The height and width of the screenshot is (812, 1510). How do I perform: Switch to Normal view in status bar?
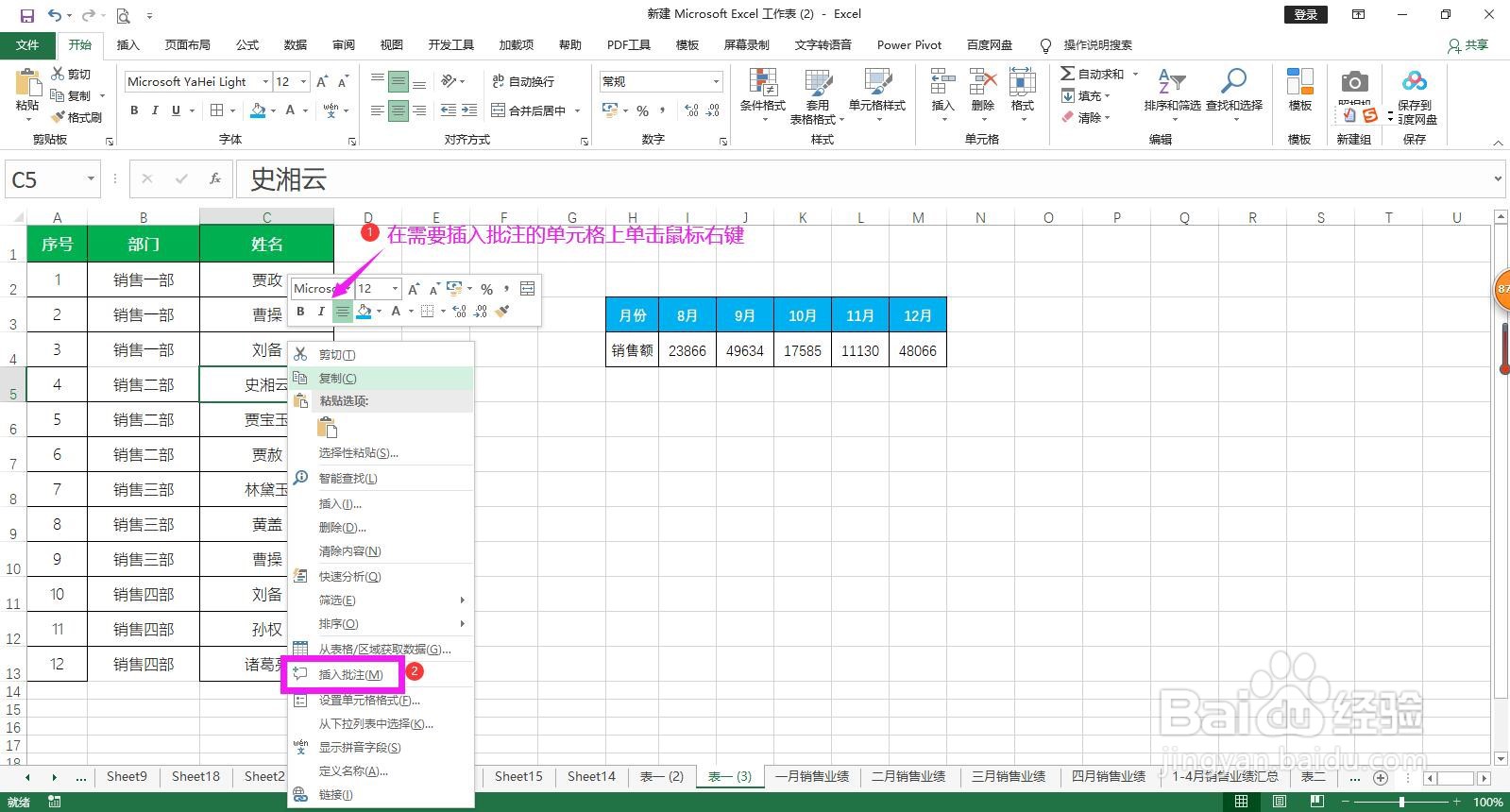pos(1241,802)
